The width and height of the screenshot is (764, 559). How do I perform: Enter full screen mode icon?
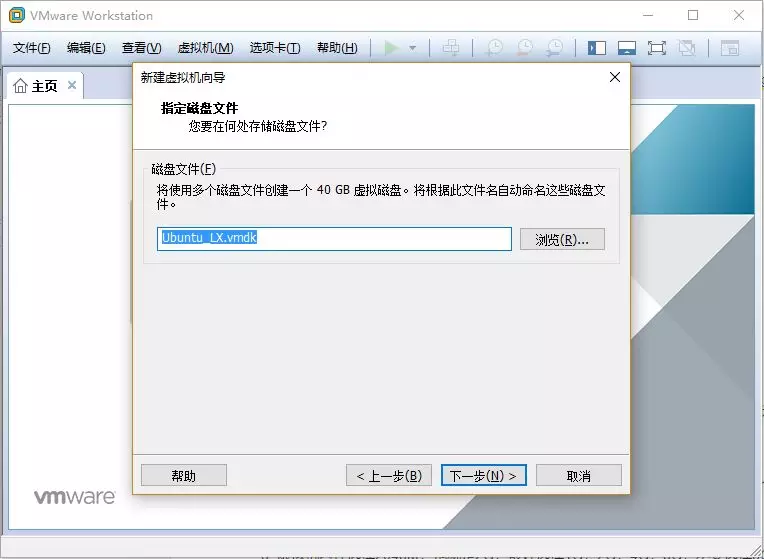tap(657, 48)
